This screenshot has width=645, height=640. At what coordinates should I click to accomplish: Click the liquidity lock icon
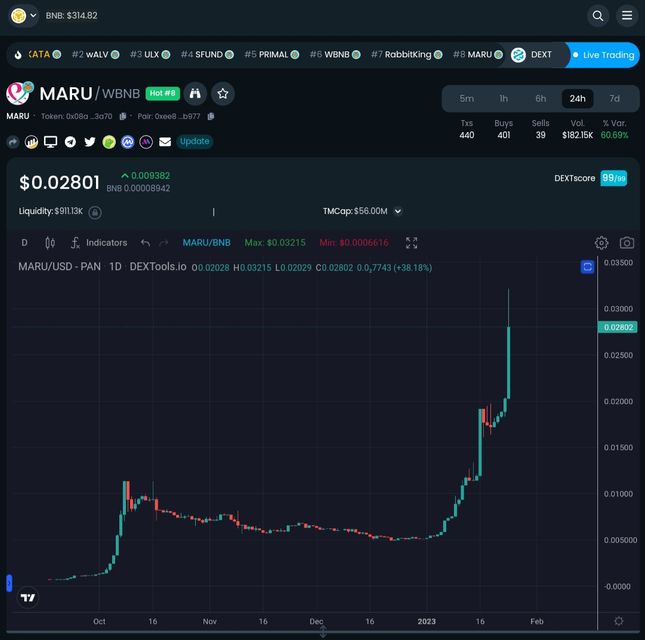95,212
